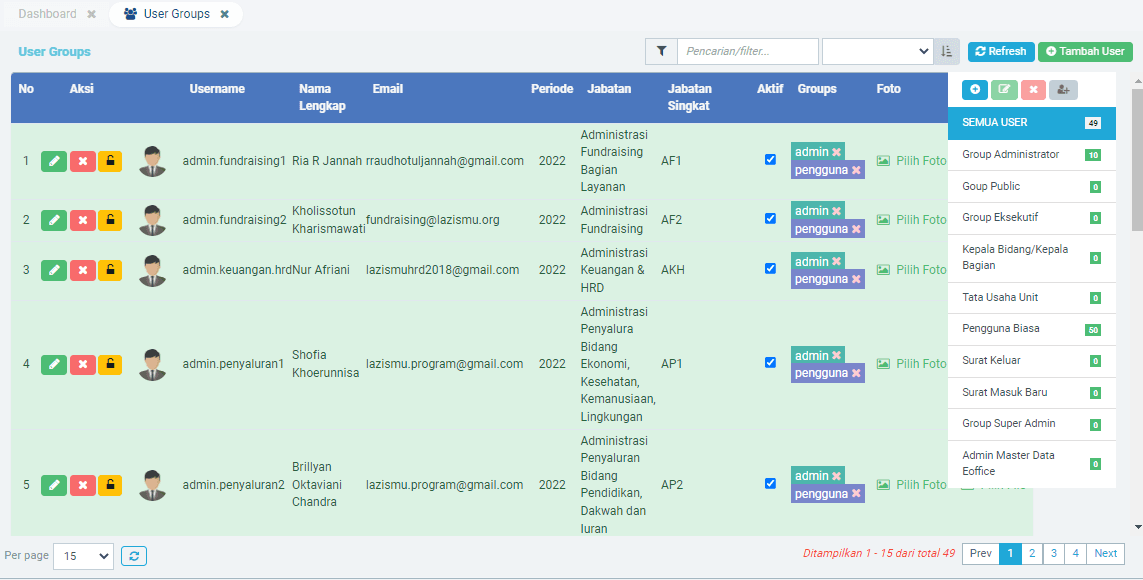Select Pengguna Biasa group

(1031, 329)
